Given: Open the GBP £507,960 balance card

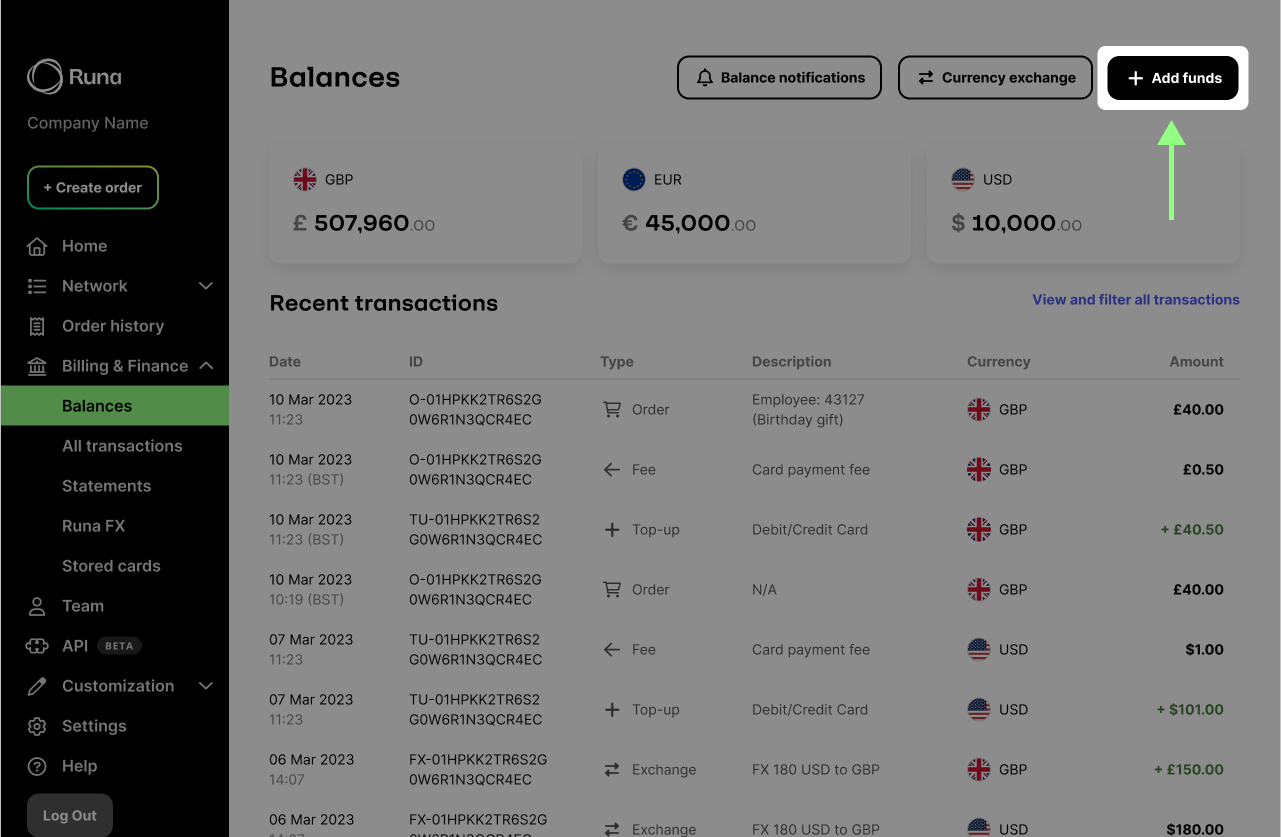Looking at the screenshot, I should pos(426,204).
